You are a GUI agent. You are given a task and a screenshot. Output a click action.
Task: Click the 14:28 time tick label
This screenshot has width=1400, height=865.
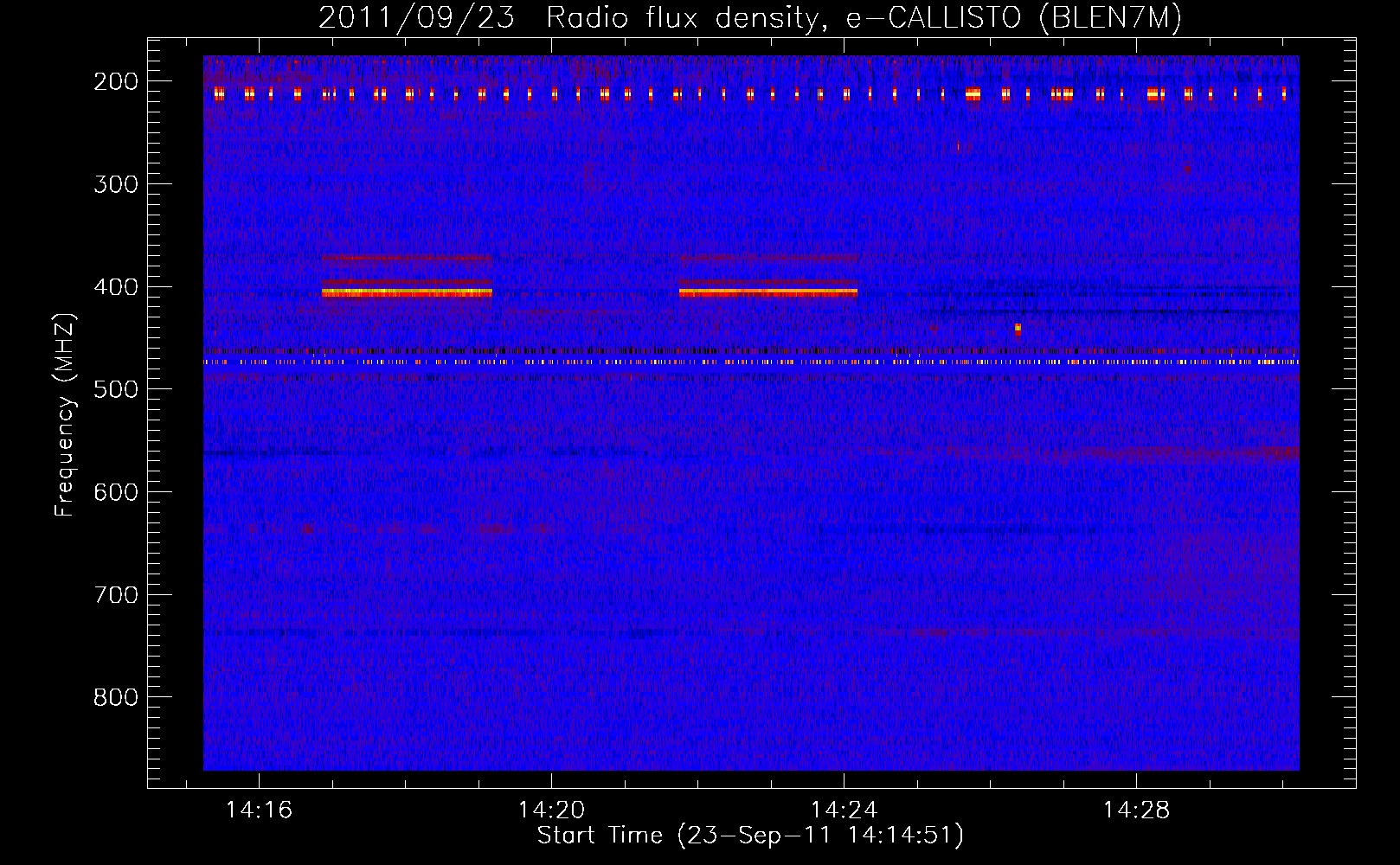coord(1136,811)
